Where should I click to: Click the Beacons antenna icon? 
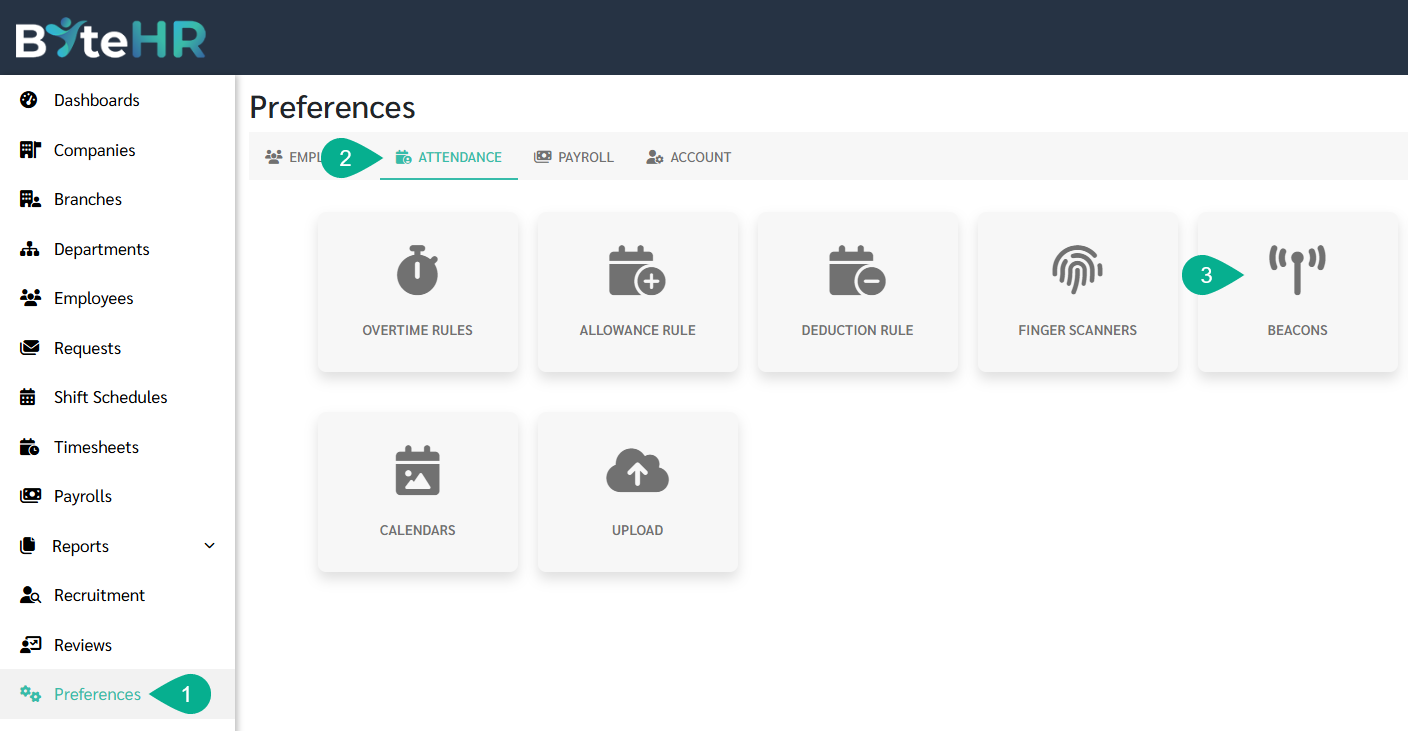pyautogui.click(x=1297, y=270)
